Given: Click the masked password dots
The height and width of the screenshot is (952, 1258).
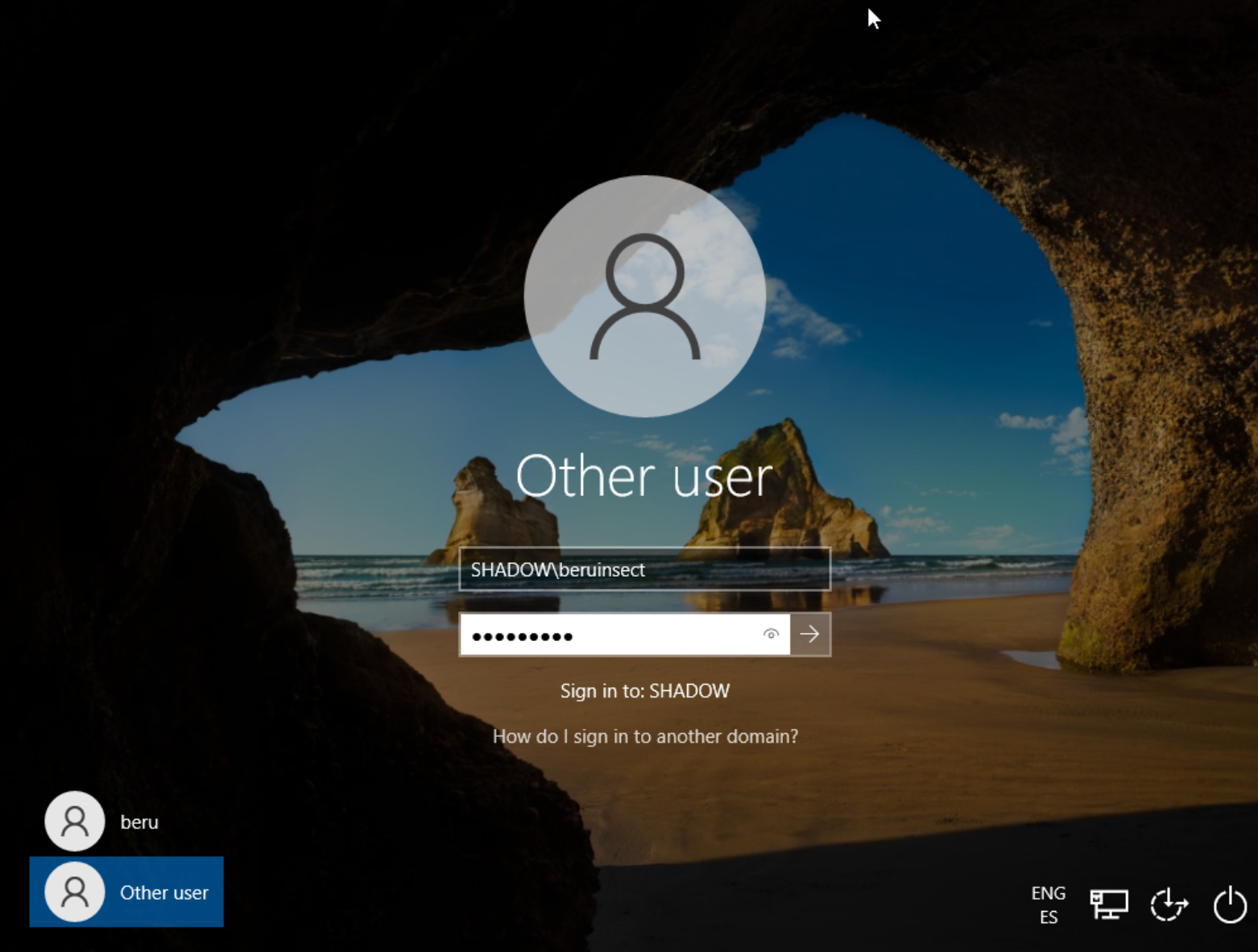Looking at the screenshot, I should click(522, 636).
